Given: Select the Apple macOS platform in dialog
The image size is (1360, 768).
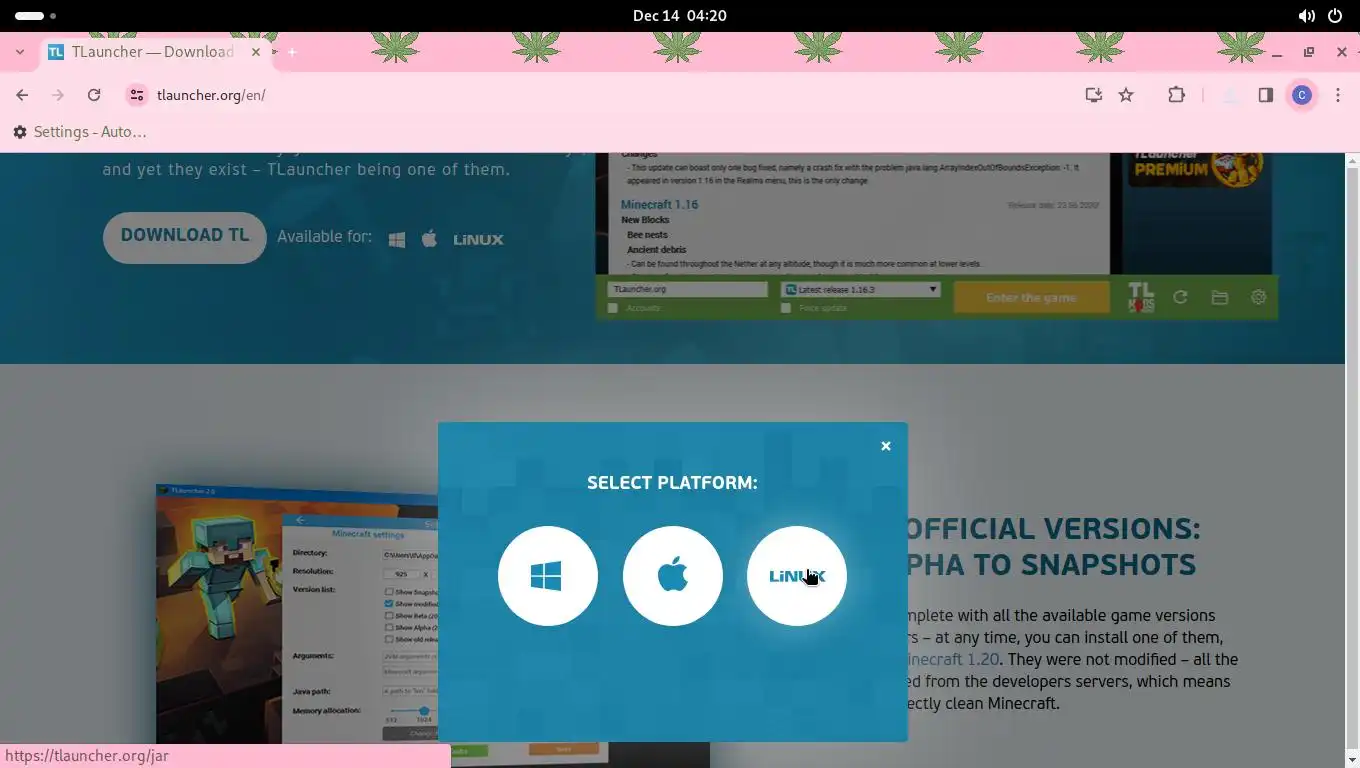Looking at the screenshot, I should (673, 576).
